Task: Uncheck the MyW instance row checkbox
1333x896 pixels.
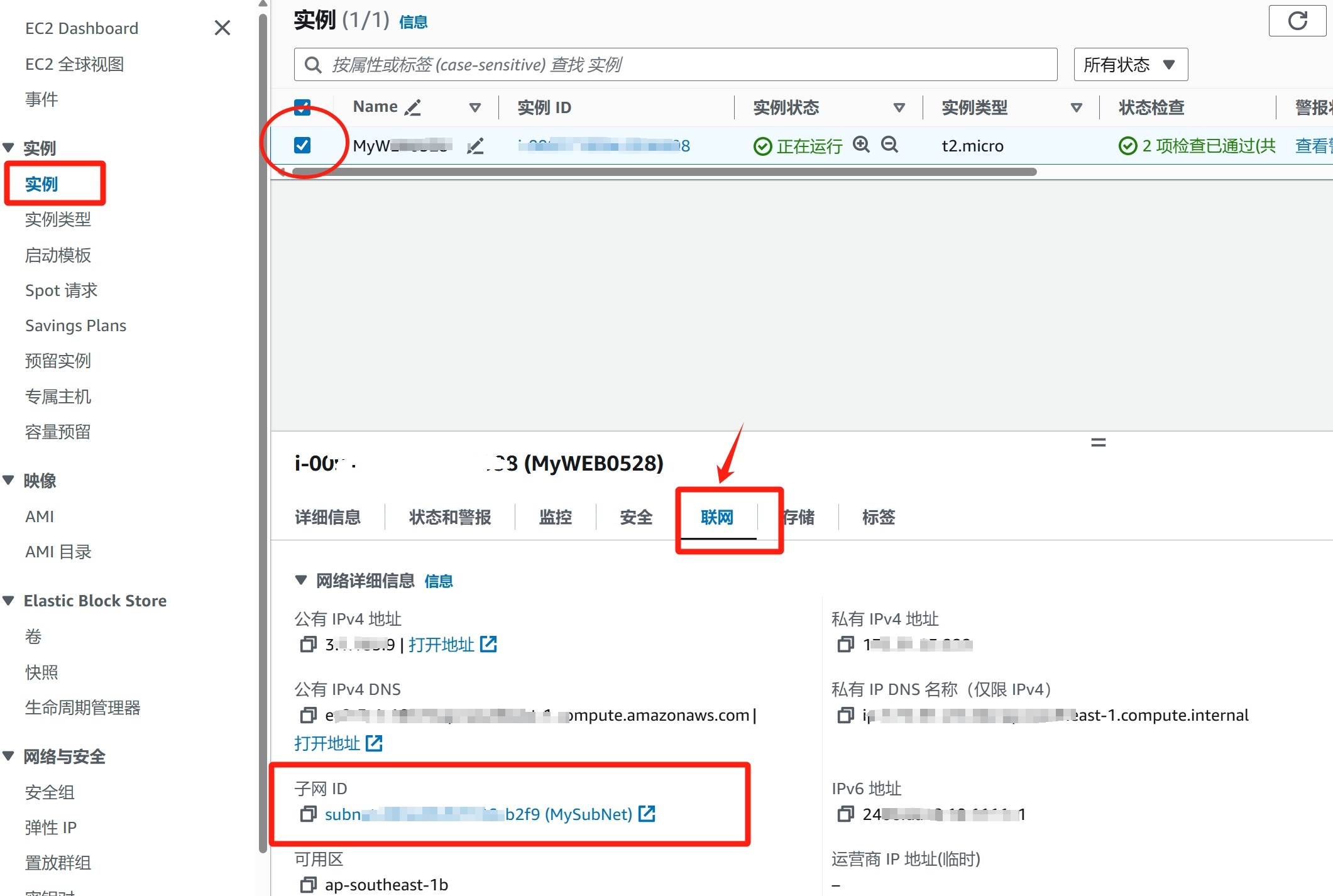Action: pos(302,145)
